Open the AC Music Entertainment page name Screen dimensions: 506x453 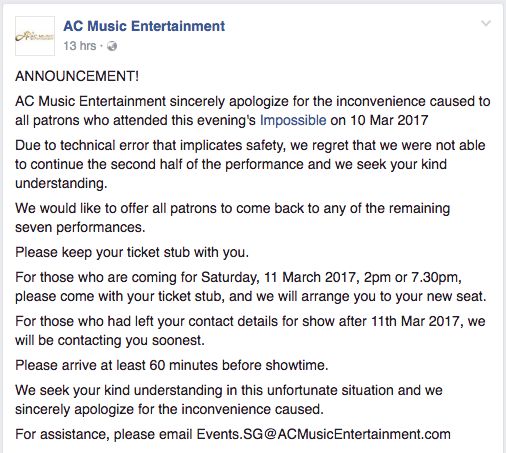[x=144, y=26]
